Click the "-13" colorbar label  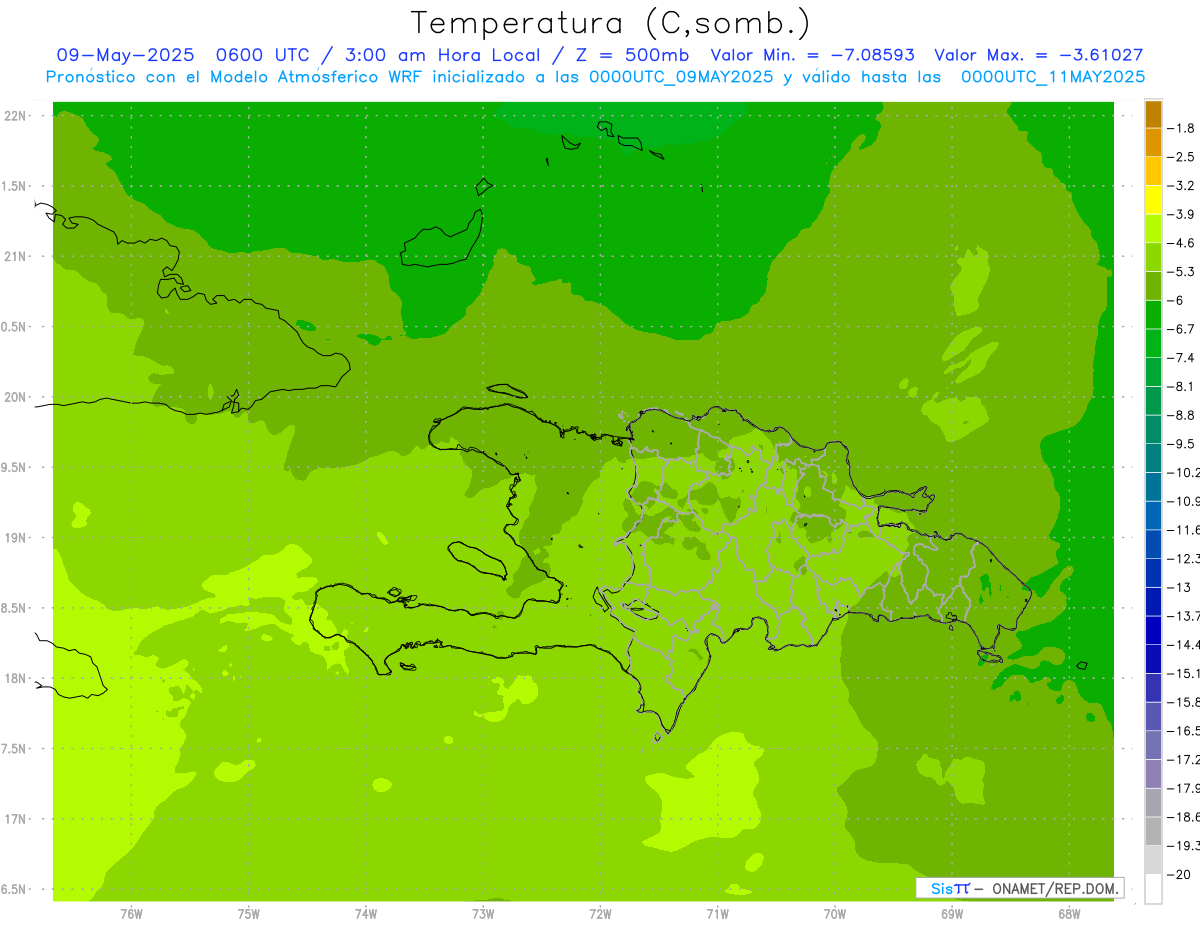(x=1180, y=587)
